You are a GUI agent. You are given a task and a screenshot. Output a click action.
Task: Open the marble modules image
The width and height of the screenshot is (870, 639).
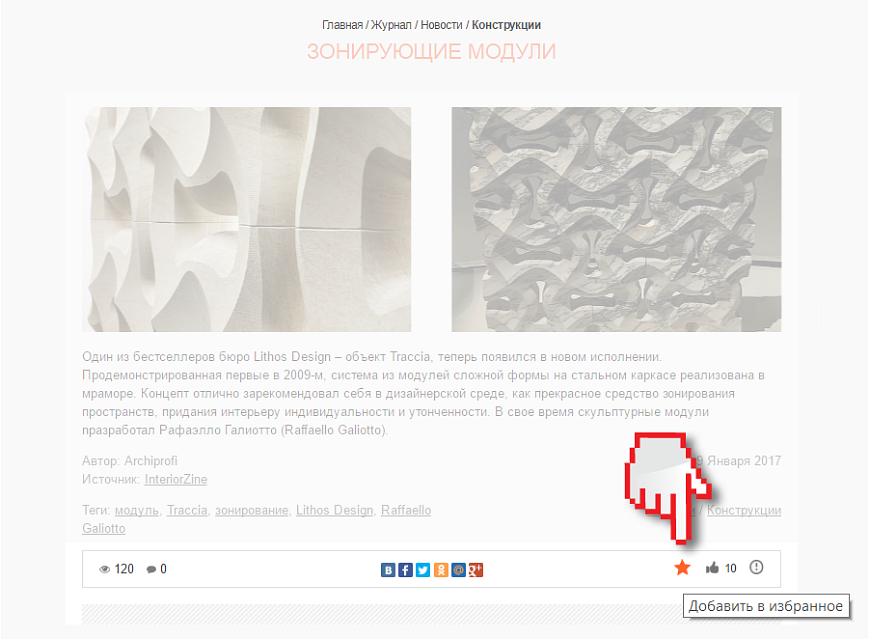[616, 220]
